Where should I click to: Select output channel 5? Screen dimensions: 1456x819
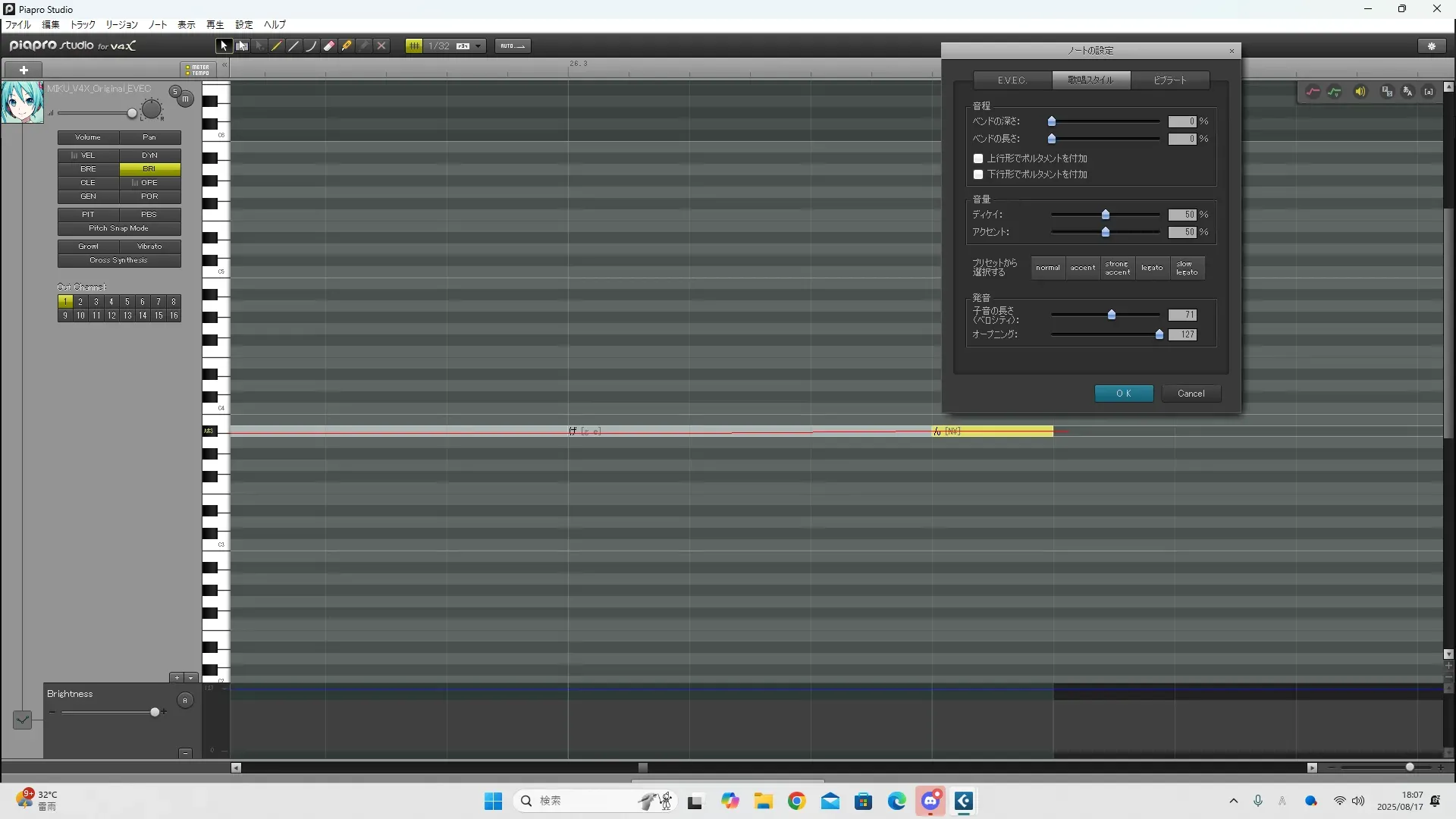(x=127, y=302)
